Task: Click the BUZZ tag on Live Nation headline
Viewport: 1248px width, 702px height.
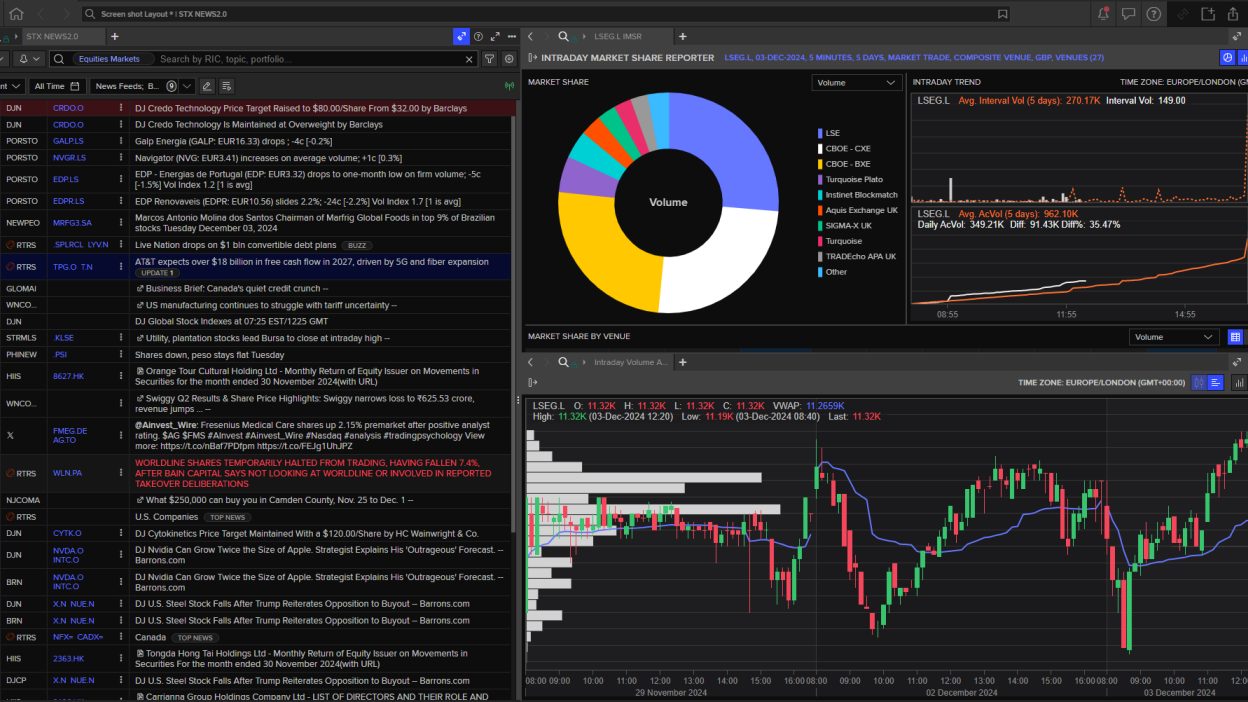Action: click(355, 245)
